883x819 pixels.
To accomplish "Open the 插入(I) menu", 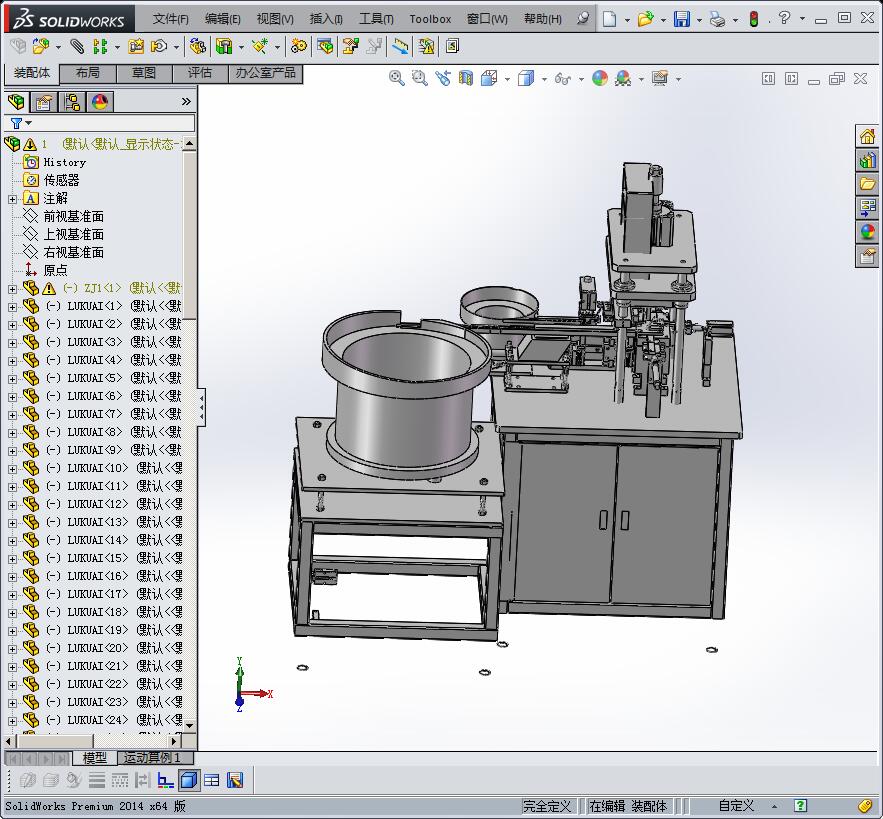I will click(x=326, y=19).
